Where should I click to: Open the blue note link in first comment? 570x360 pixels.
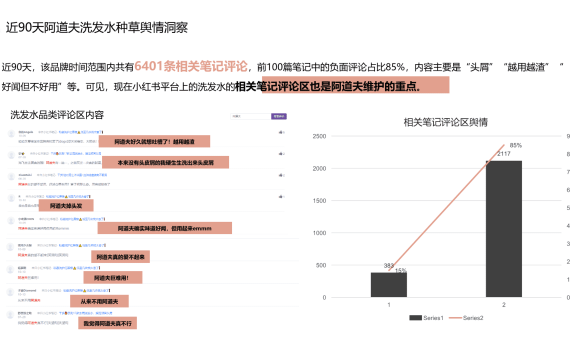[x=81, y=132]
